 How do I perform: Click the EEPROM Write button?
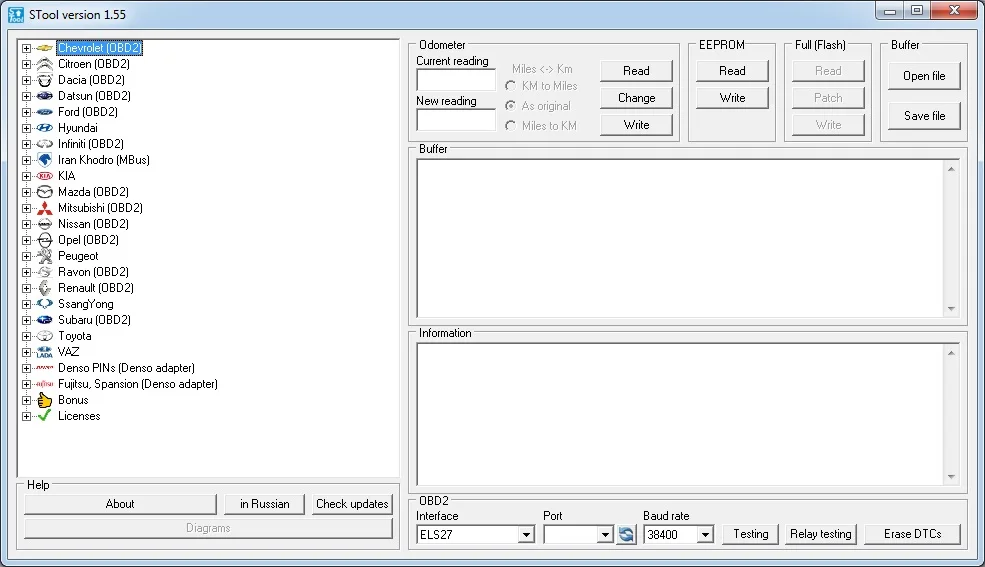pyautogui.click(x=732, y=98)
